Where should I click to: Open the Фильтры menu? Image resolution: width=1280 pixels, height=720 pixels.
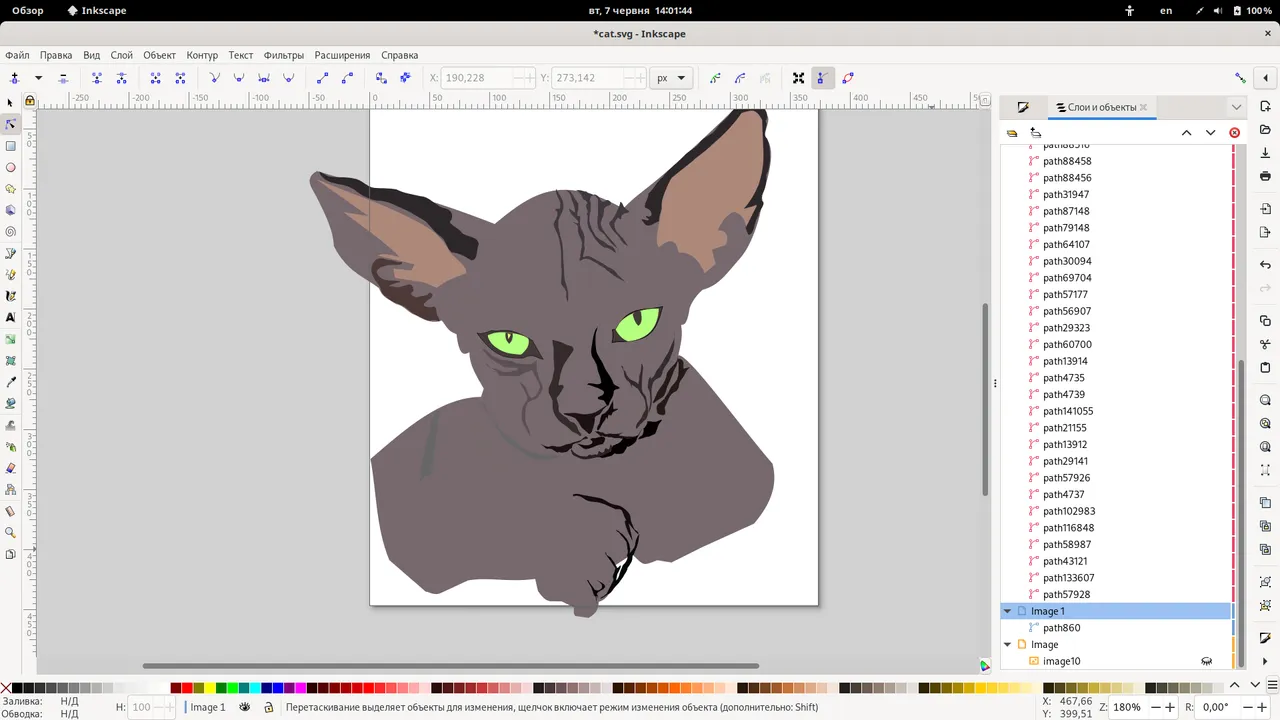click(x=283, y=55)
